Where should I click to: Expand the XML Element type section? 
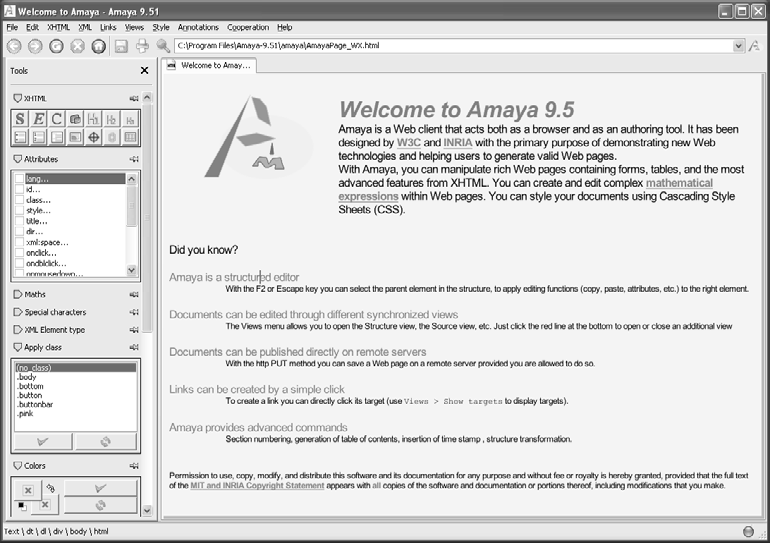coord(18,330)
